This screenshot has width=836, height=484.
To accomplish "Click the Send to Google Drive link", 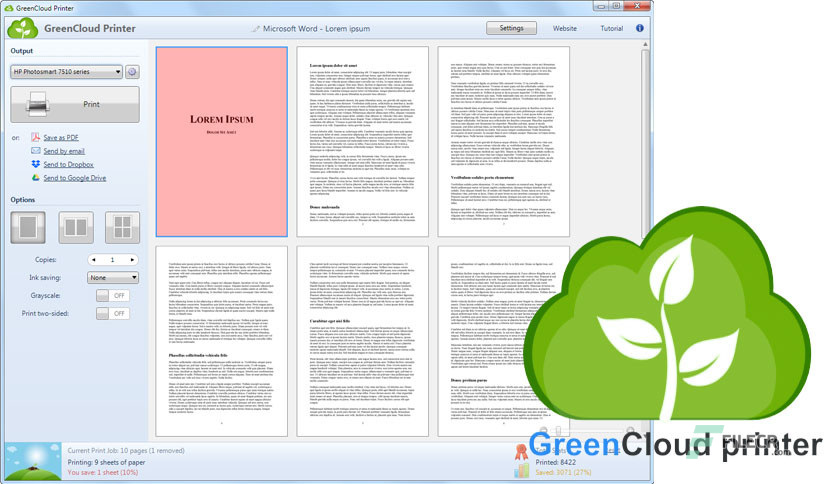I will click(75, 178).
